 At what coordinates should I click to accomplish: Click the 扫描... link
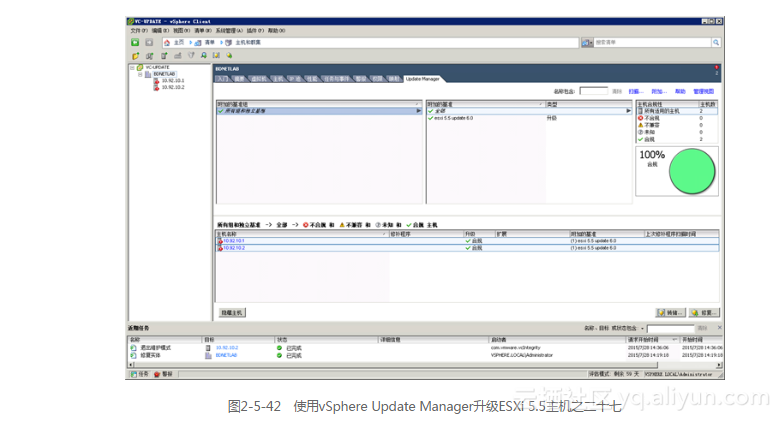tap(636, 92)
